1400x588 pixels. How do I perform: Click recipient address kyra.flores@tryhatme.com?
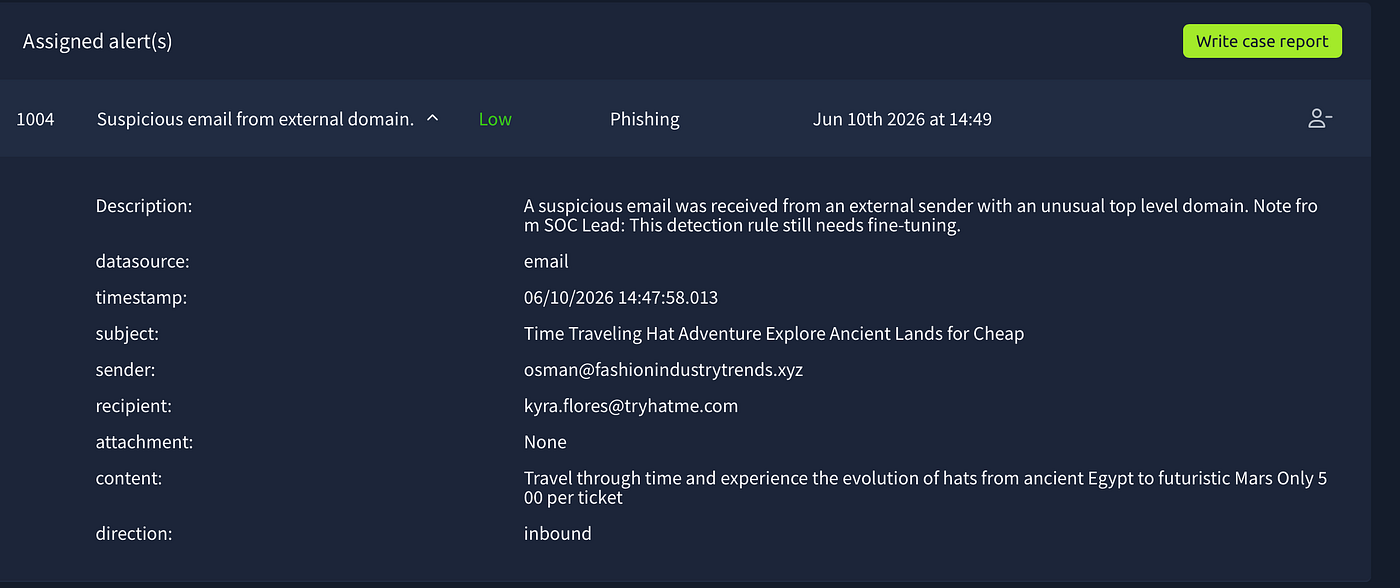[631, 406]
